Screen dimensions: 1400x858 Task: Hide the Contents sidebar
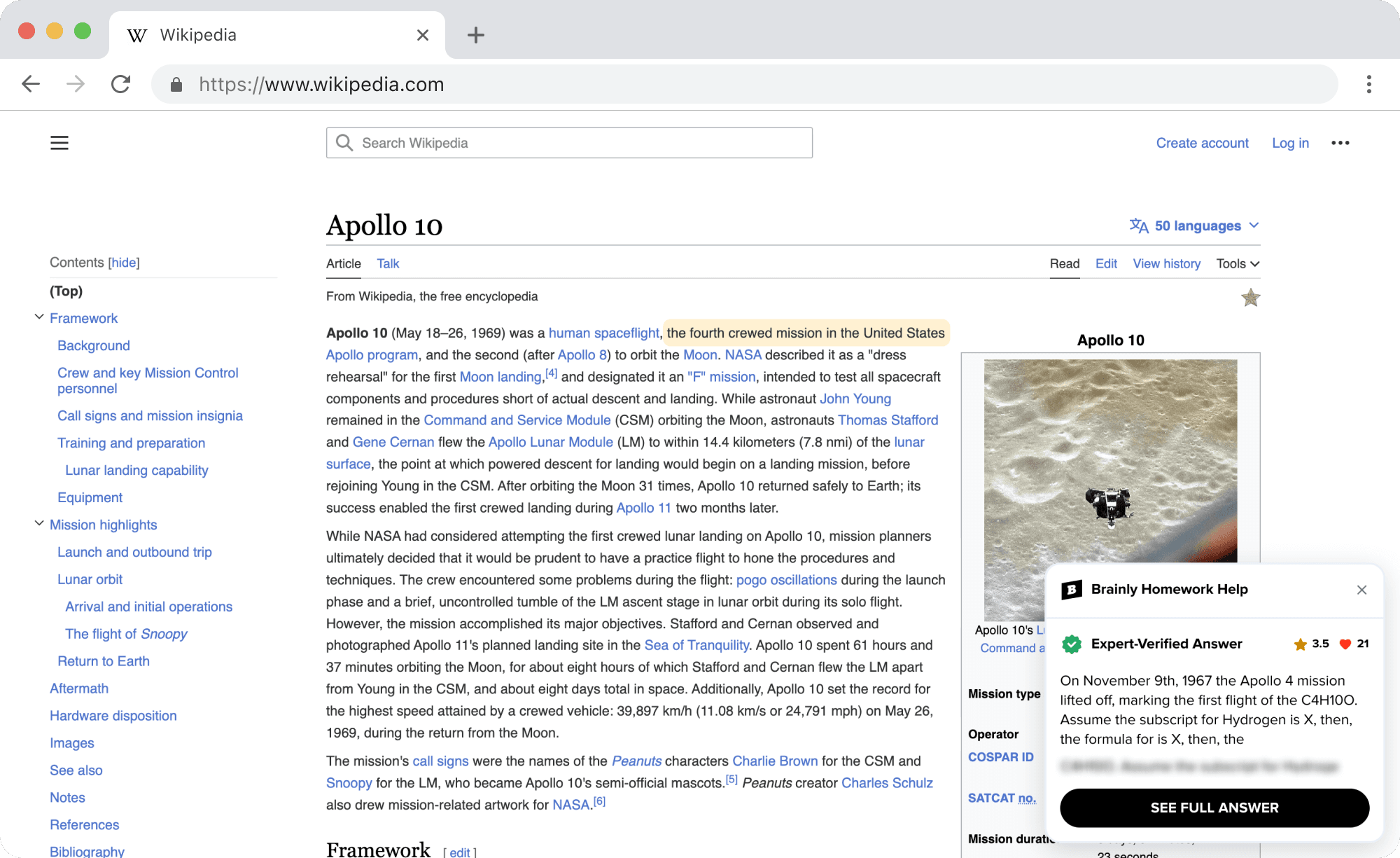coord(124,263)
